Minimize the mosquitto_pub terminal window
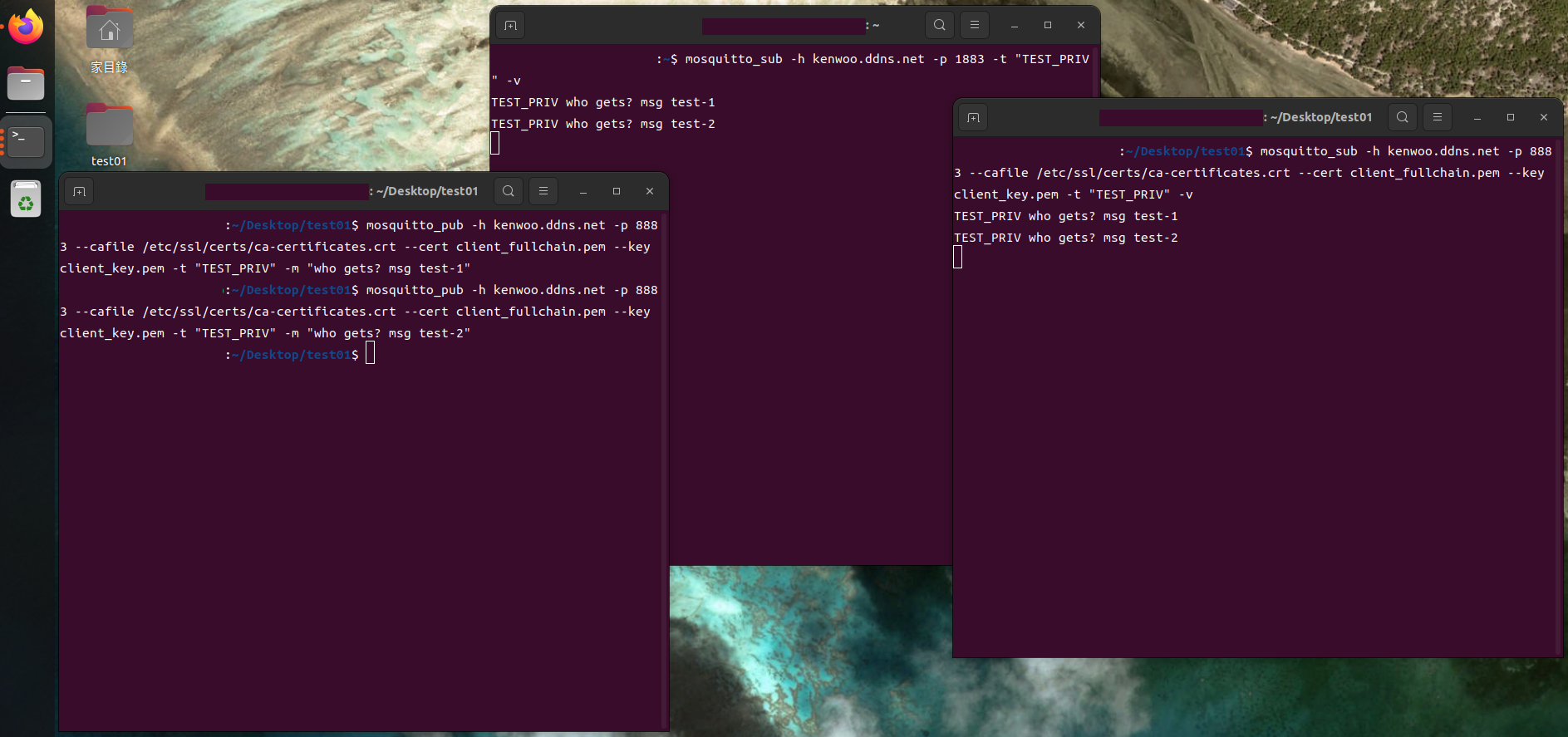 tap(583, 192)
